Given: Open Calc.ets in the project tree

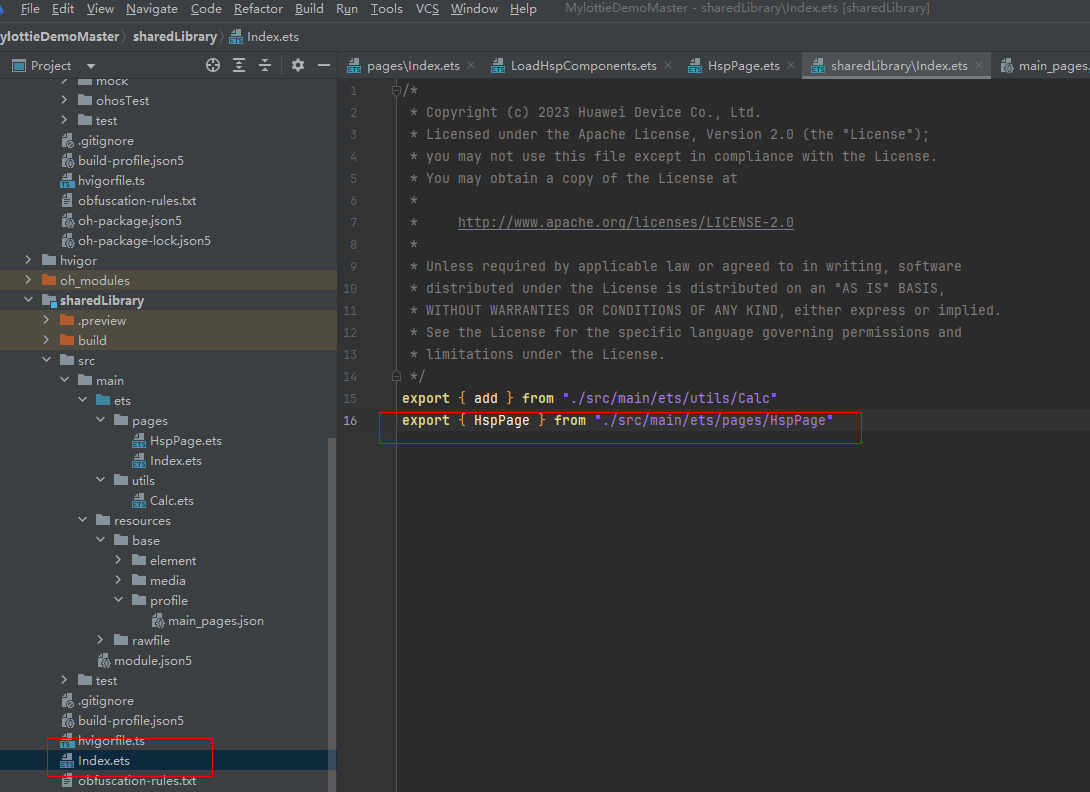Looking at the screenshot, I should pos(171,501).
